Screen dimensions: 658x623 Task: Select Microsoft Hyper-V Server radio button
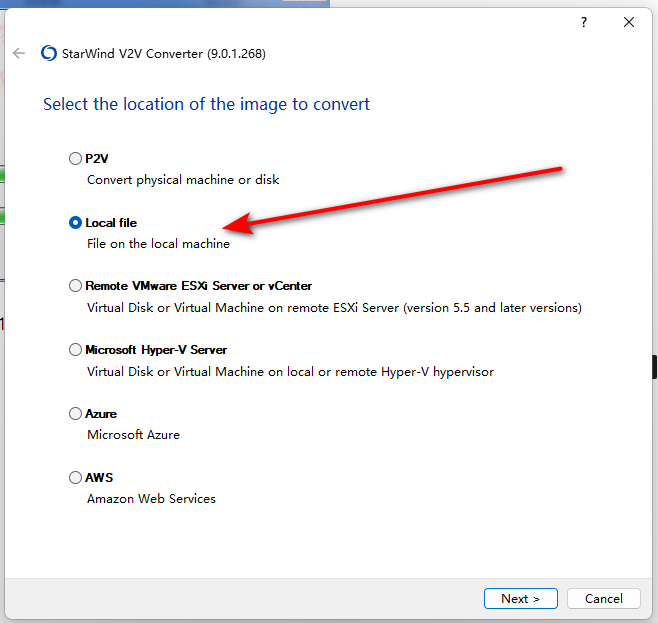(75, 349)
